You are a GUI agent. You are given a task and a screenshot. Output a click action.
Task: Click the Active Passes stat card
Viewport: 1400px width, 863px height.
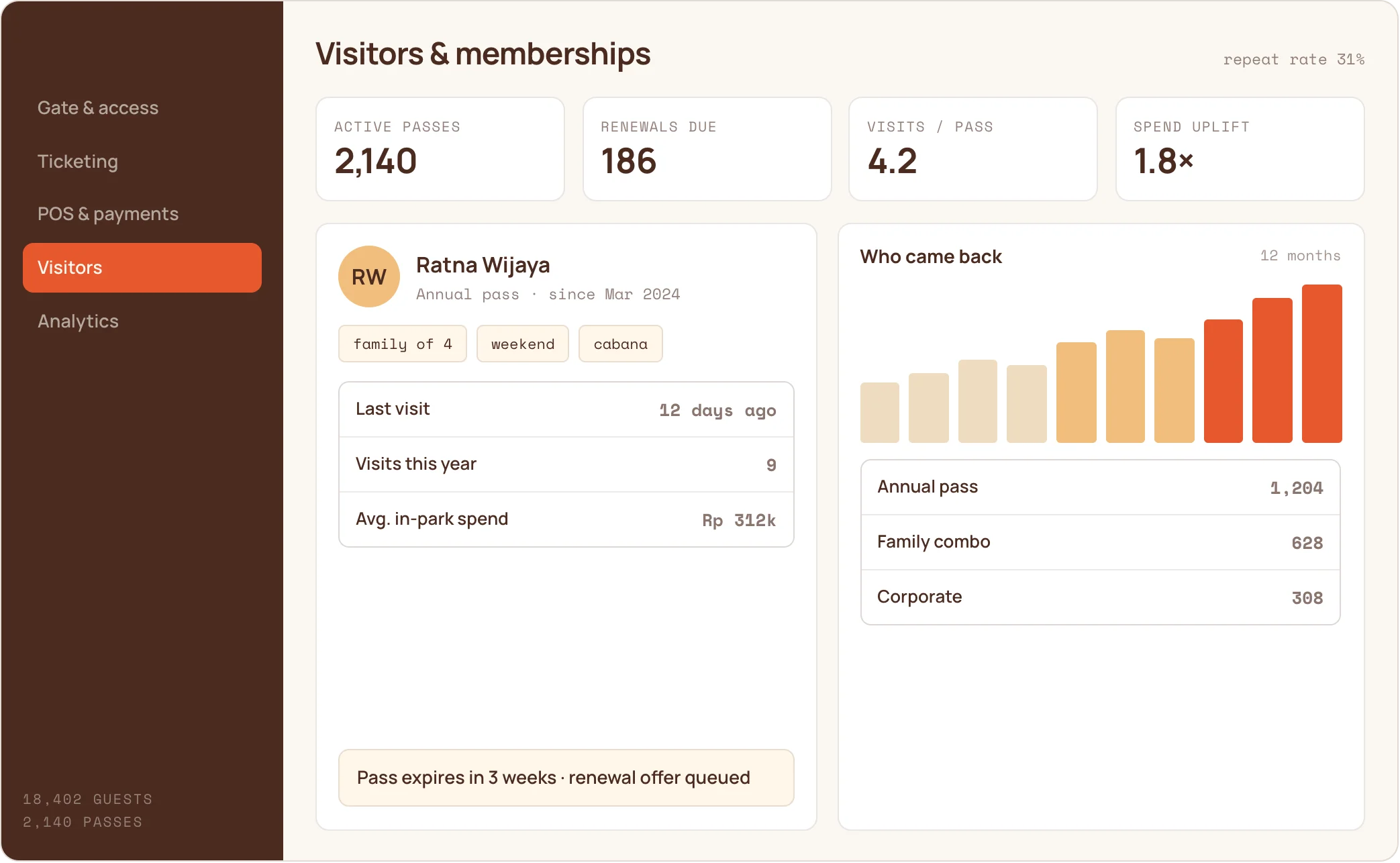click(440, 149)
